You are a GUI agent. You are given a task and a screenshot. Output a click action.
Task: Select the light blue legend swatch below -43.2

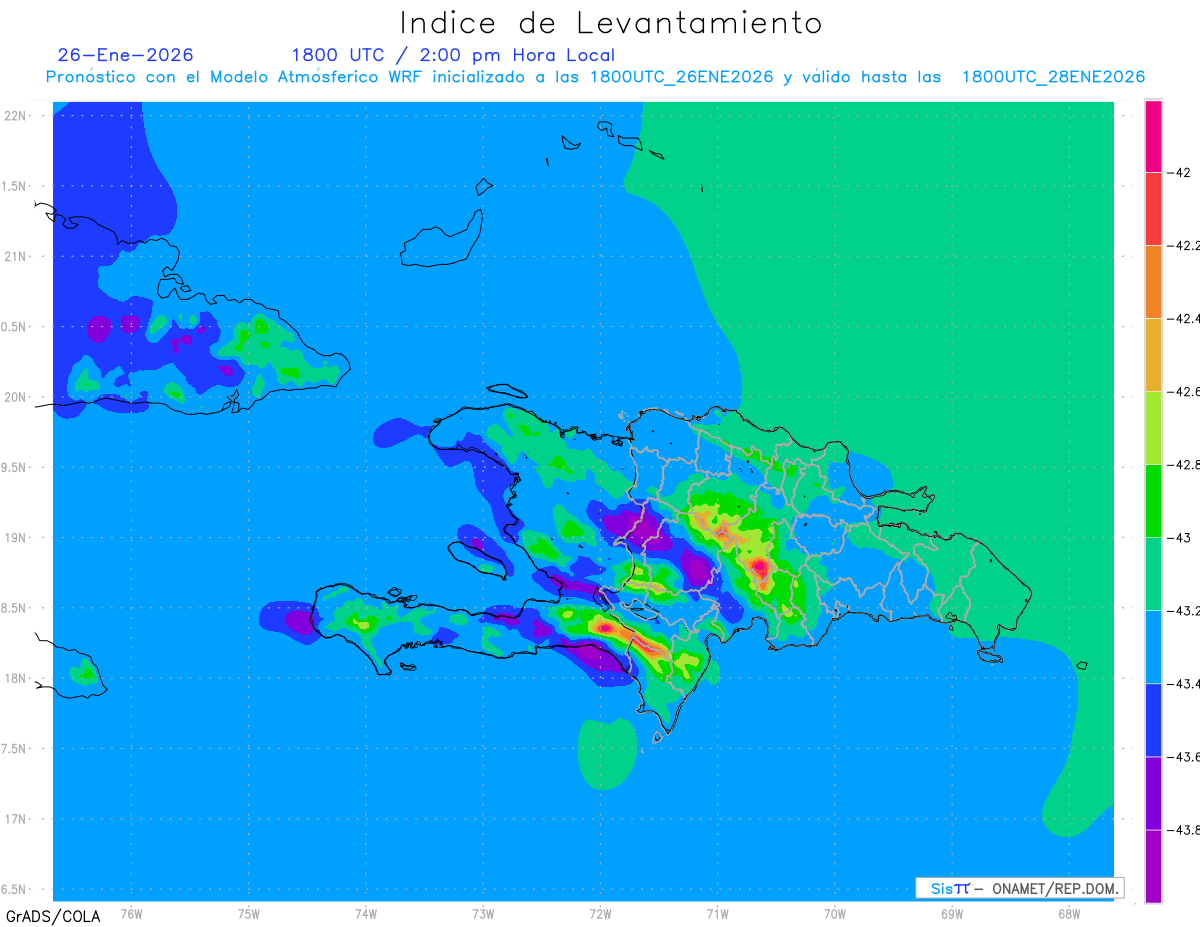(1153, 647)
